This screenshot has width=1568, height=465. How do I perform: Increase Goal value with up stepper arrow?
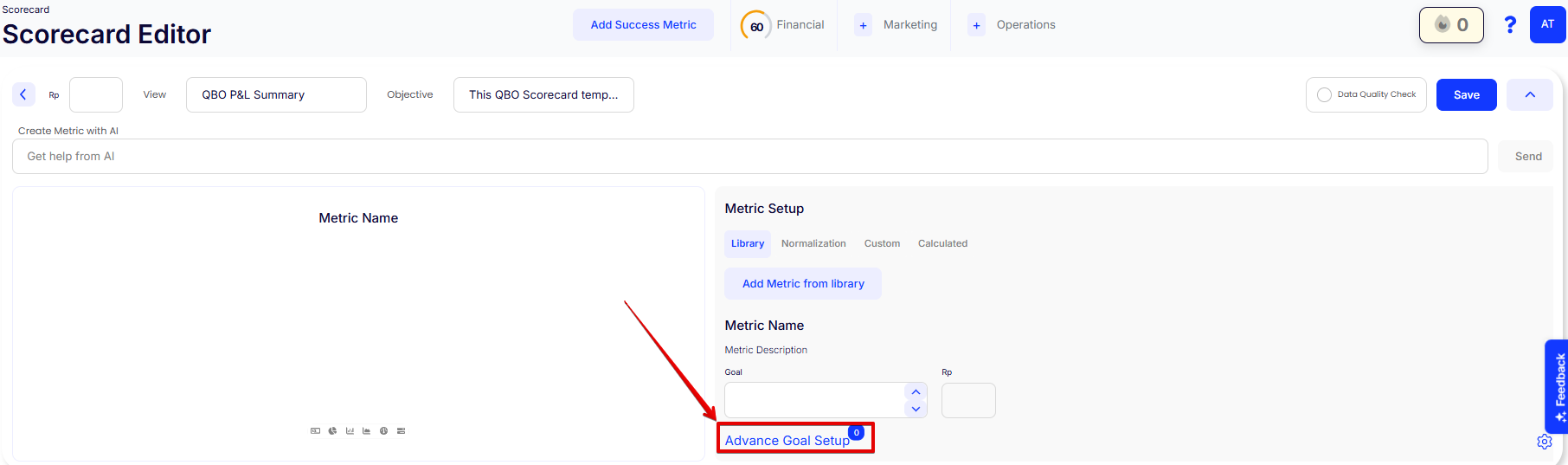(916, 392)
